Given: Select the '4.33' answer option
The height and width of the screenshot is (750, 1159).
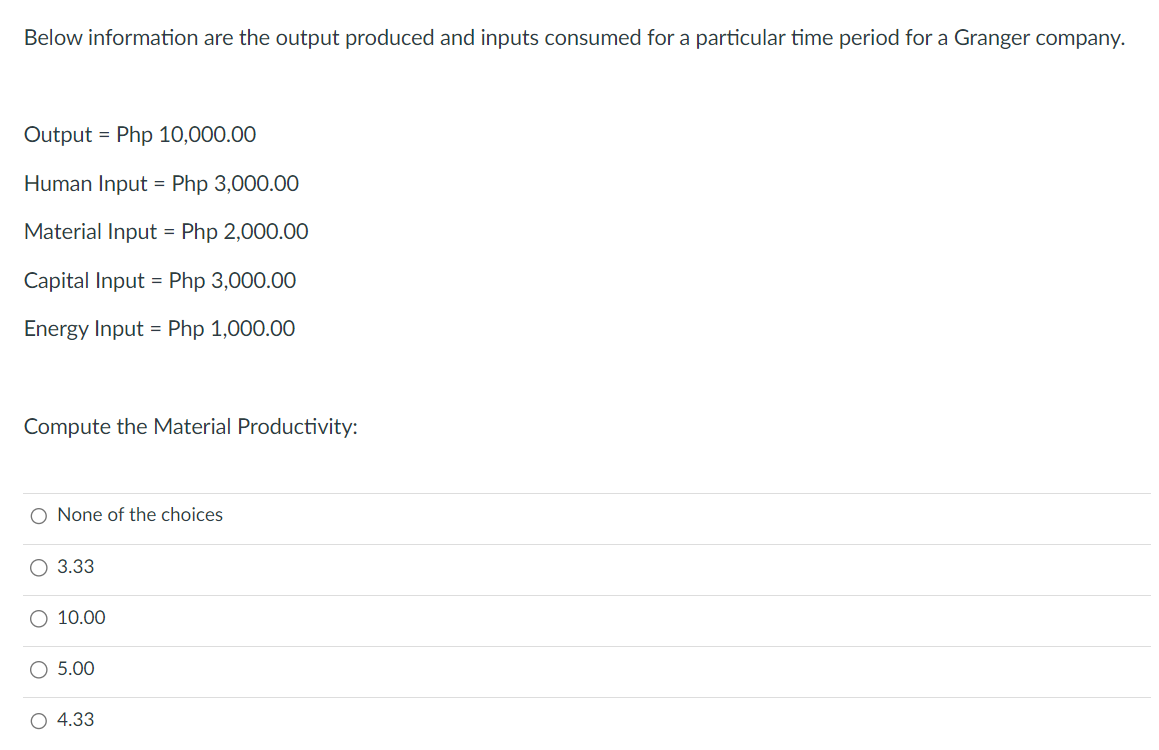Looking at the screenshot, I should point(38,720).
